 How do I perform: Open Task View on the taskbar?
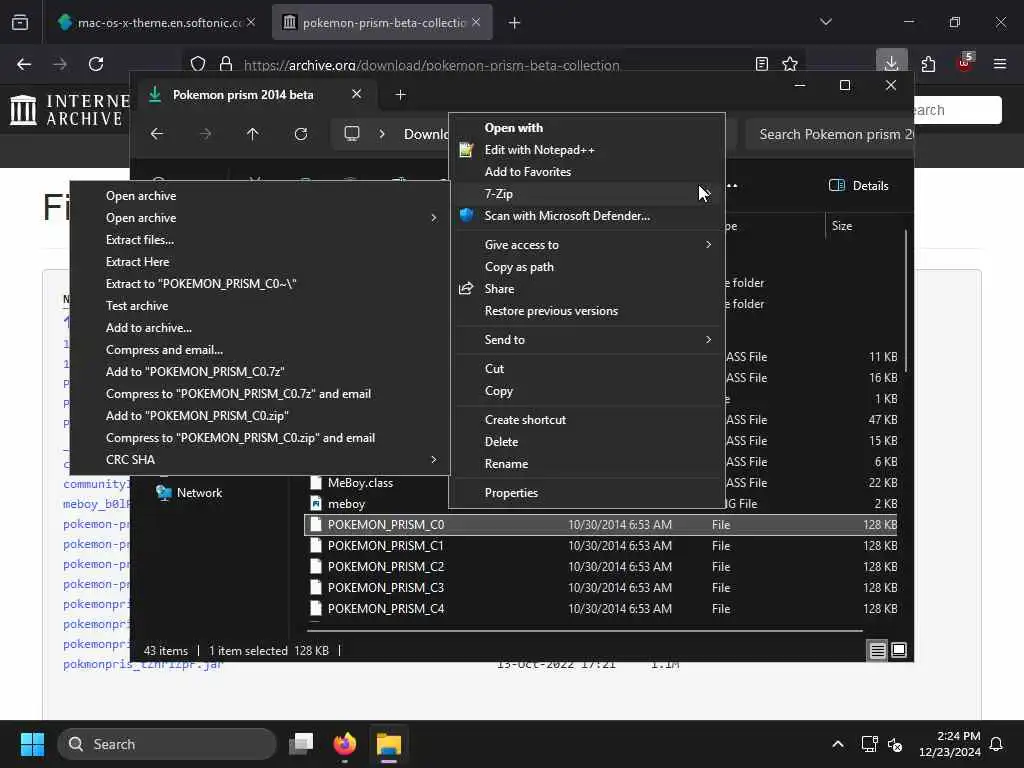[301, 744]
